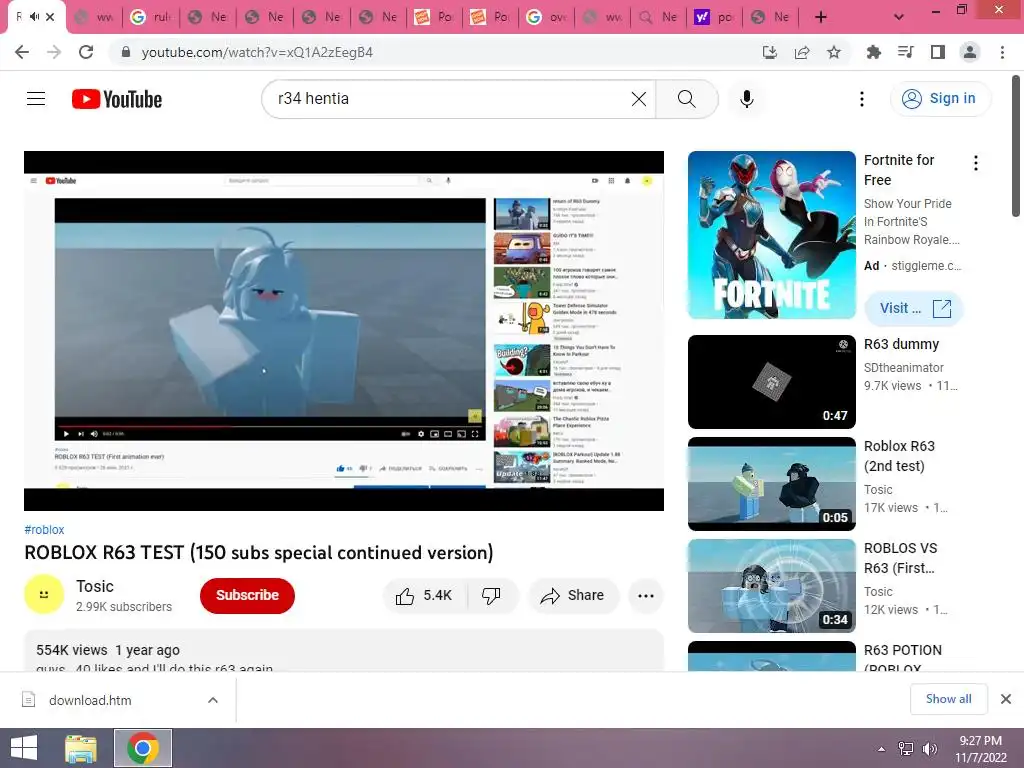Image resolution: width=1024 pixels, height=768 pixels.
Task: Activate voice search microphone
Action: coord(746,99)
